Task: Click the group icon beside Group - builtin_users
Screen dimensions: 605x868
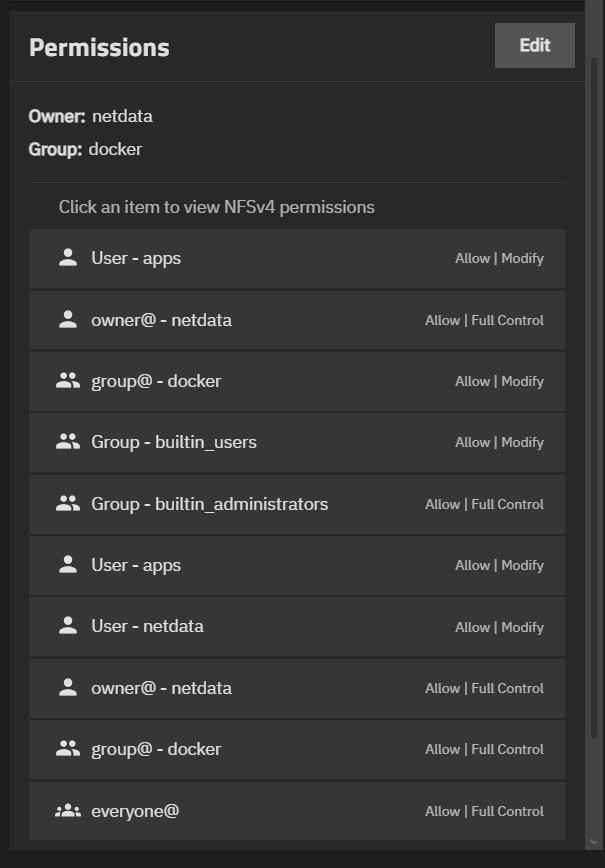Action: click(x=68, y=442)
